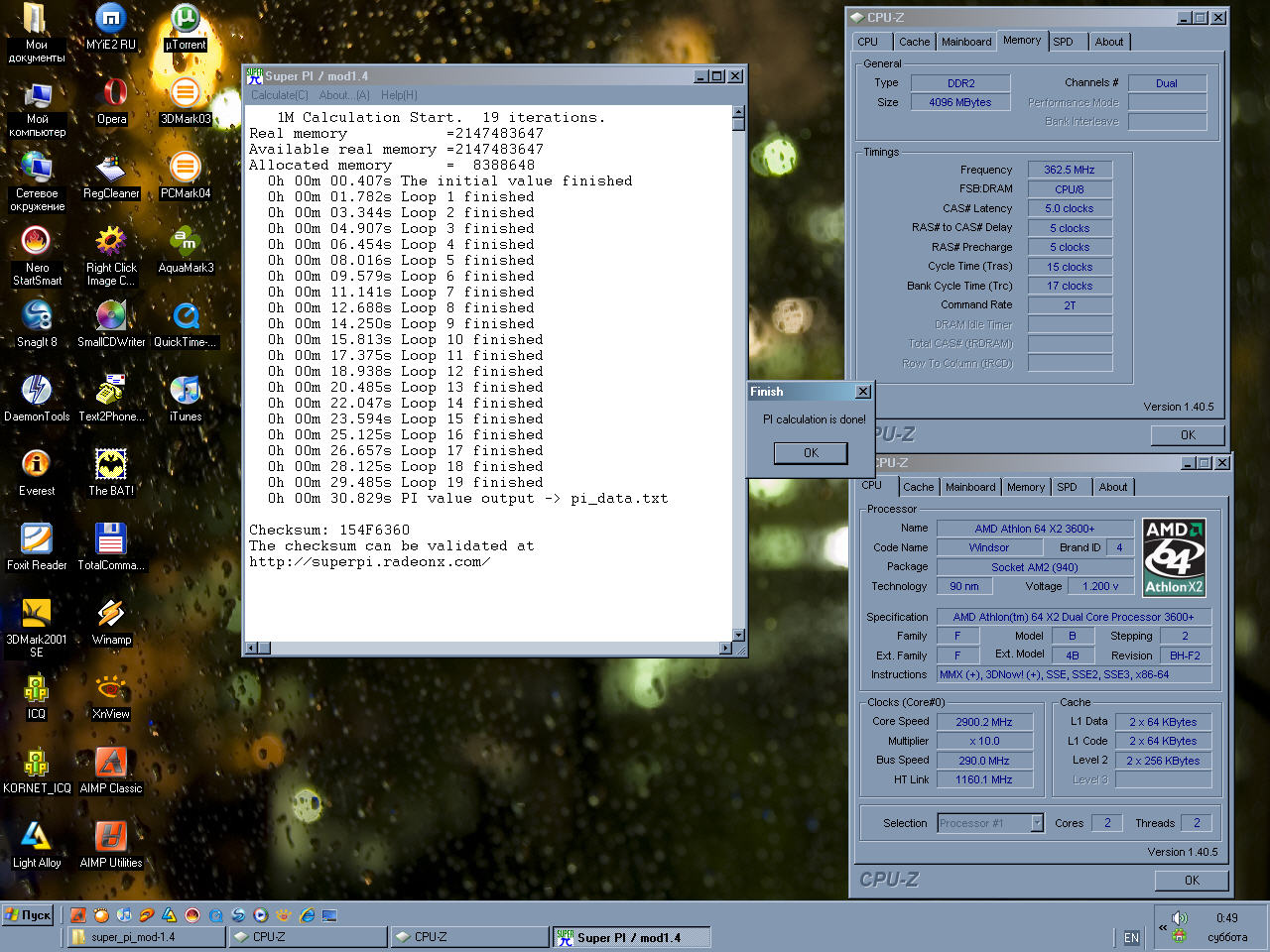Click the show desktop quick launch icon
This screenshot has height=952, width=1270.
[329, 915]
